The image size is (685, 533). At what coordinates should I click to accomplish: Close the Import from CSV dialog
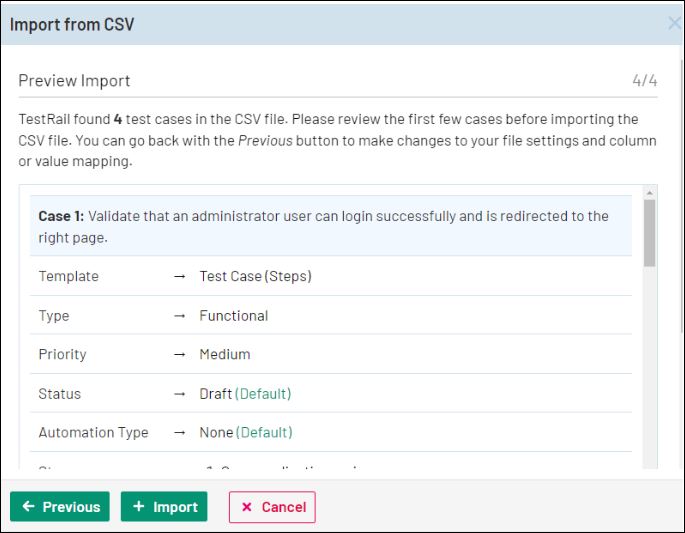(x=674, y=24)
